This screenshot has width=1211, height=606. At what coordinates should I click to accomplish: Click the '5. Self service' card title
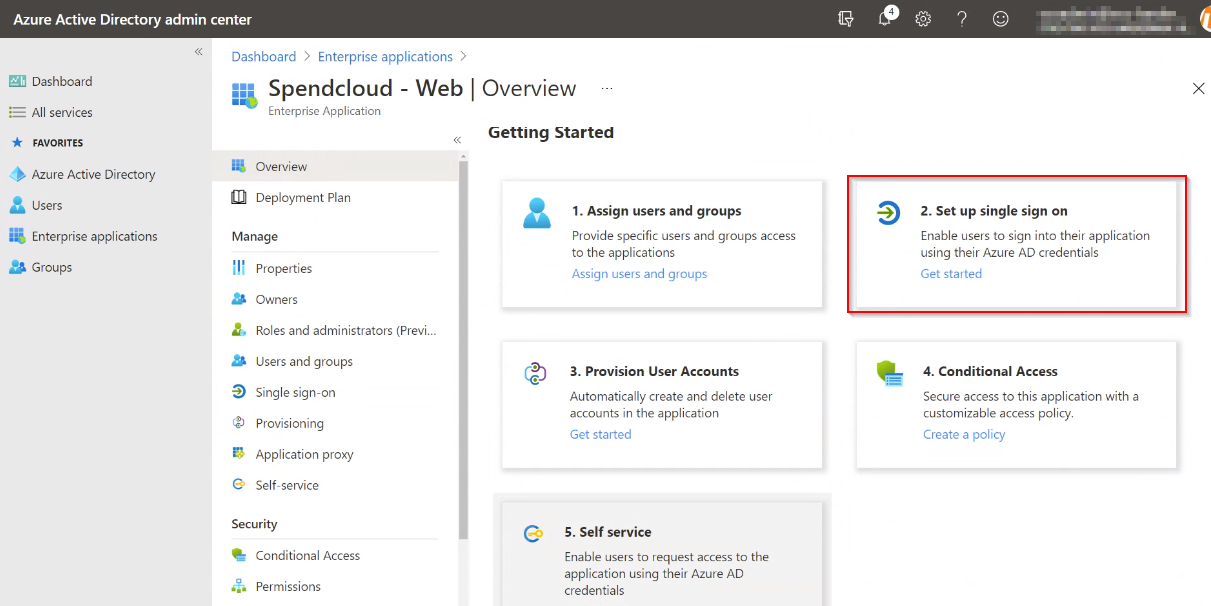(x=608, y=532)
